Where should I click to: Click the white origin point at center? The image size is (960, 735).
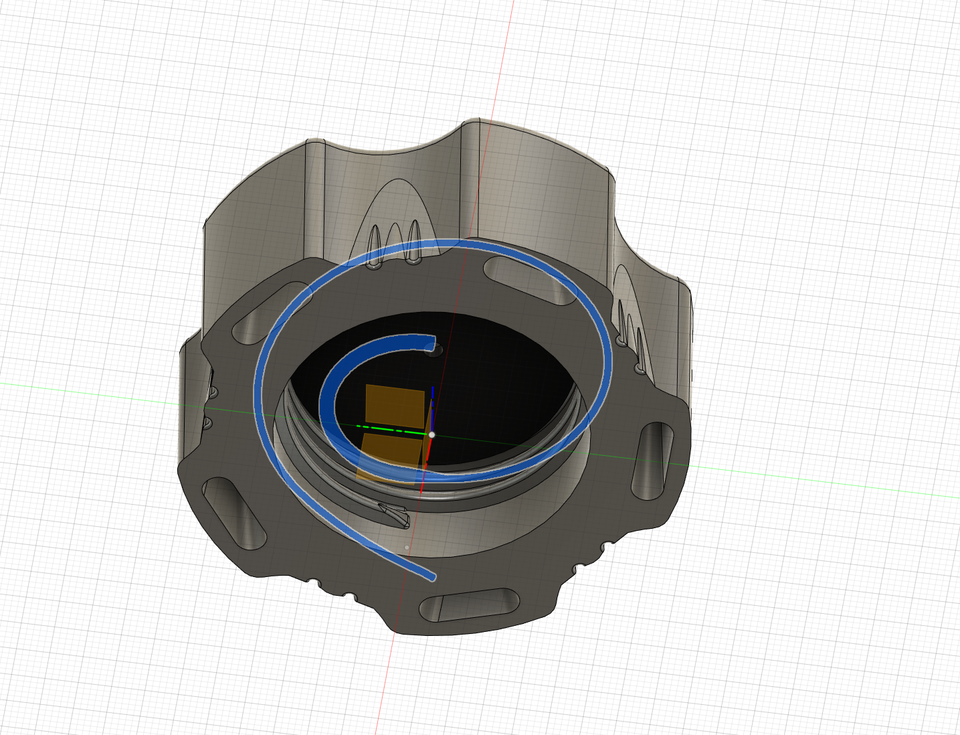(x=431, y=435)
